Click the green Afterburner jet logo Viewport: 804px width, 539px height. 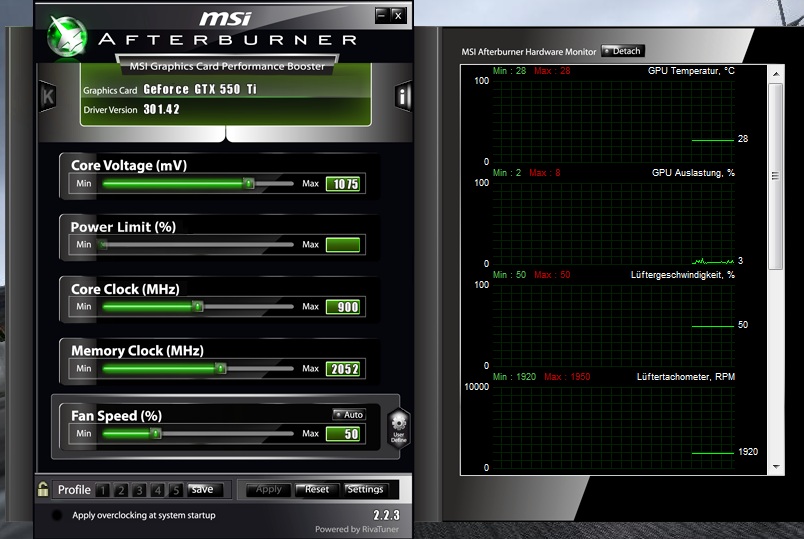pos(68,37)
